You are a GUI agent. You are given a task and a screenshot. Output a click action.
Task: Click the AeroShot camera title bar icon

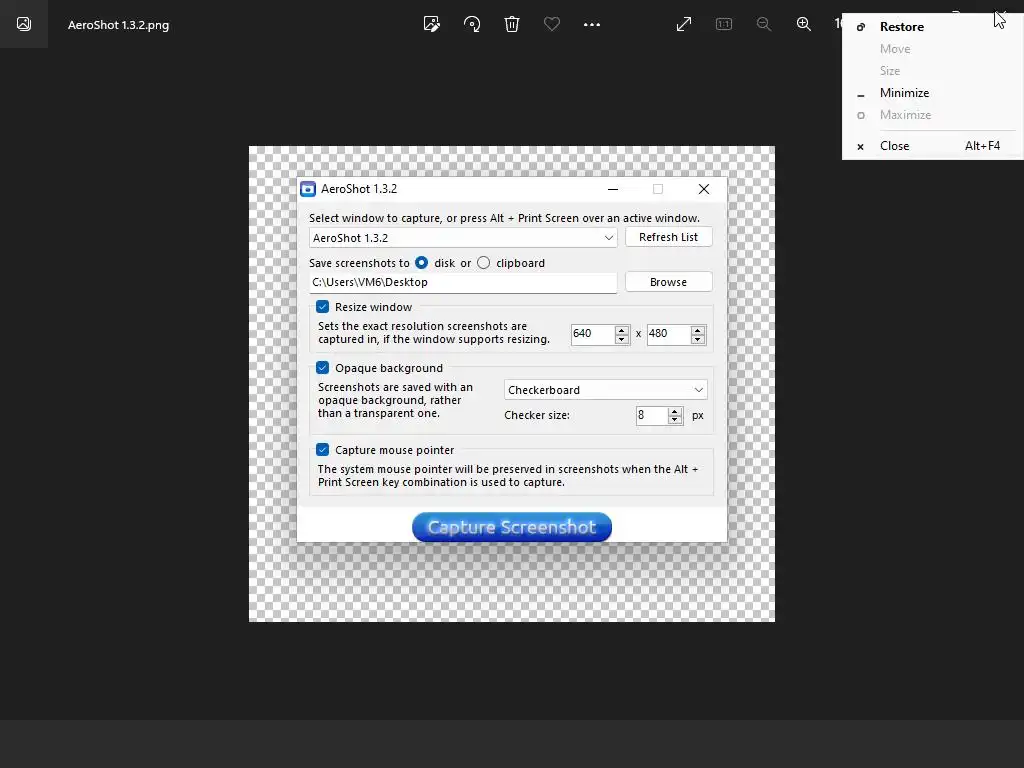[308, 189]
